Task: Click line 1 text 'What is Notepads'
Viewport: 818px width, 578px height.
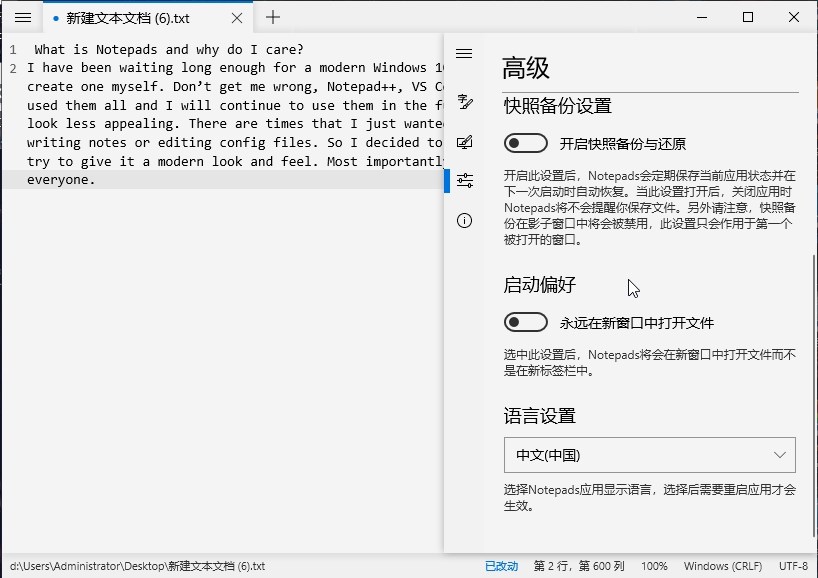Action: [x=95, y=50]
